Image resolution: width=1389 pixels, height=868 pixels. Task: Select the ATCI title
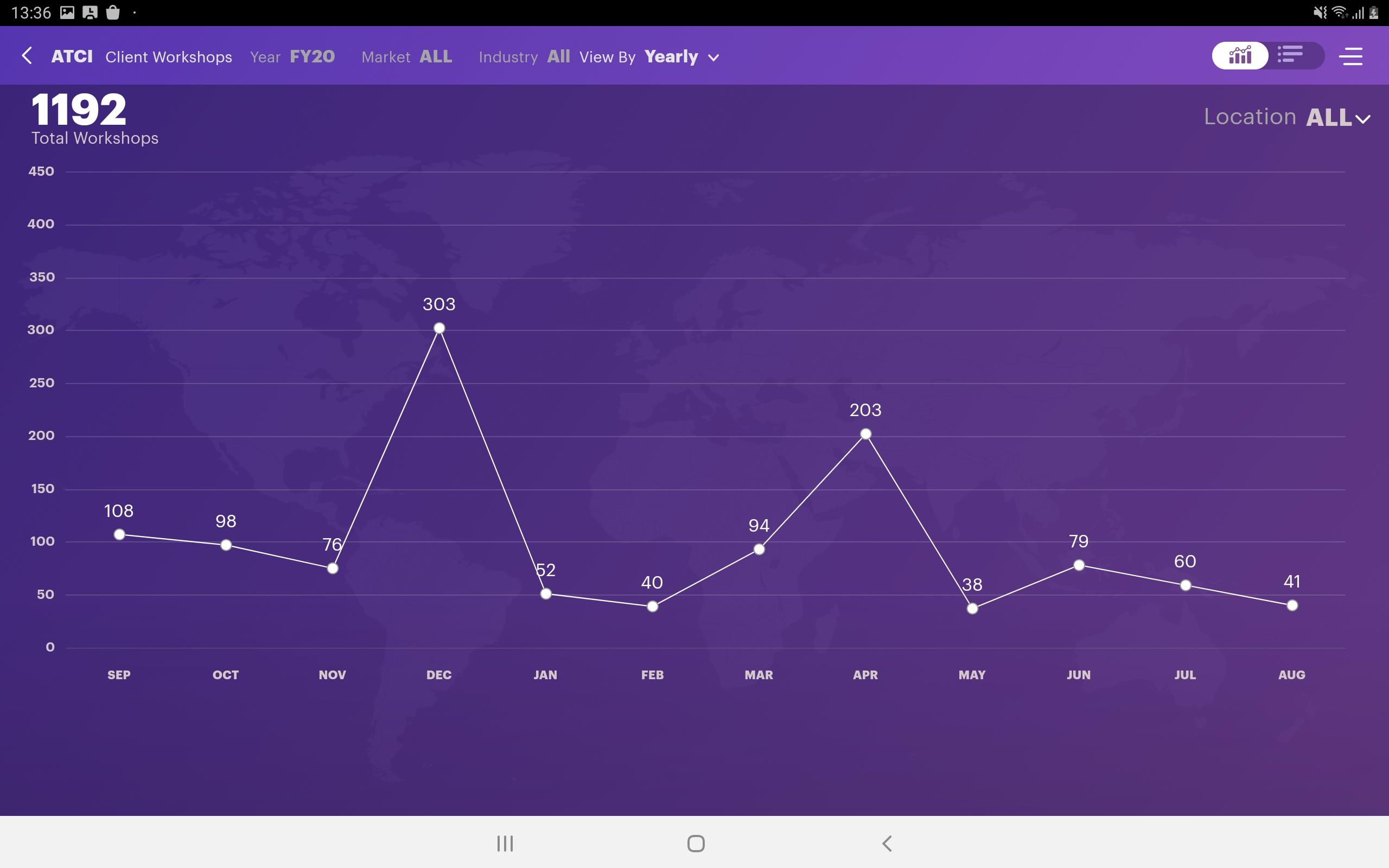(72, 56)
